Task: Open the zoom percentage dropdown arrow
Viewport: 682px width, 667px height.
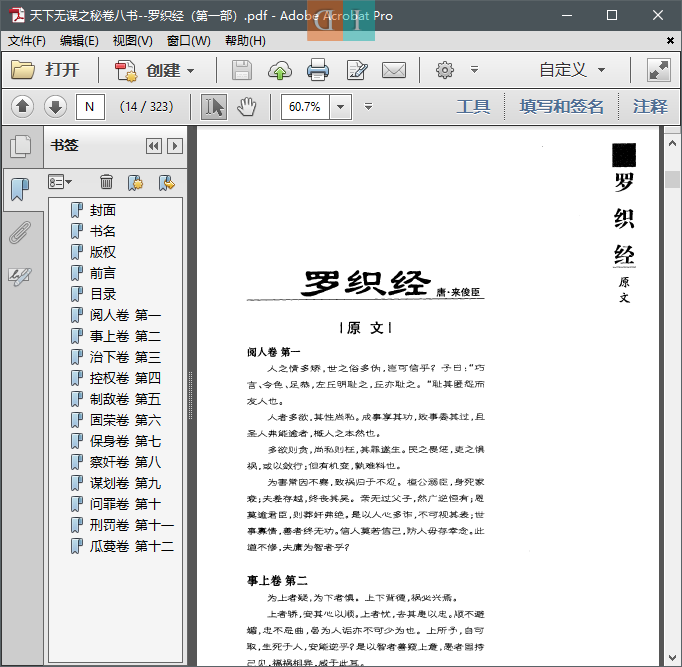Action: coord(341,107)
